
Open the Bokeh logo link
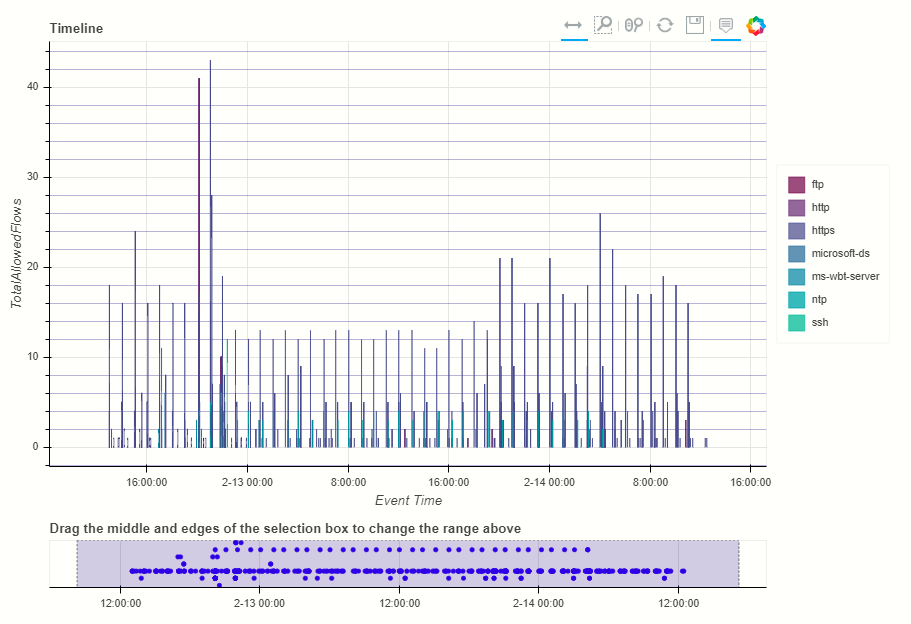pyautogui.click(x=756, y=26)
